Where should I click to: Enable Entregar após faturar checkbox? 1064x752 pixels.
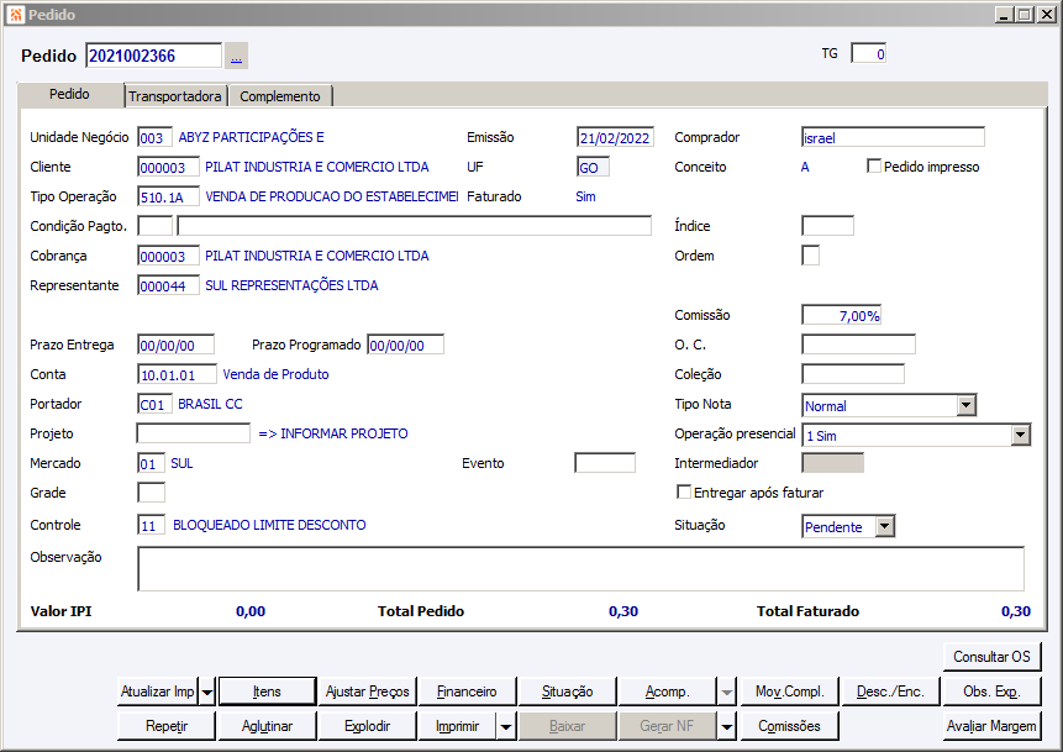[684, 492]
